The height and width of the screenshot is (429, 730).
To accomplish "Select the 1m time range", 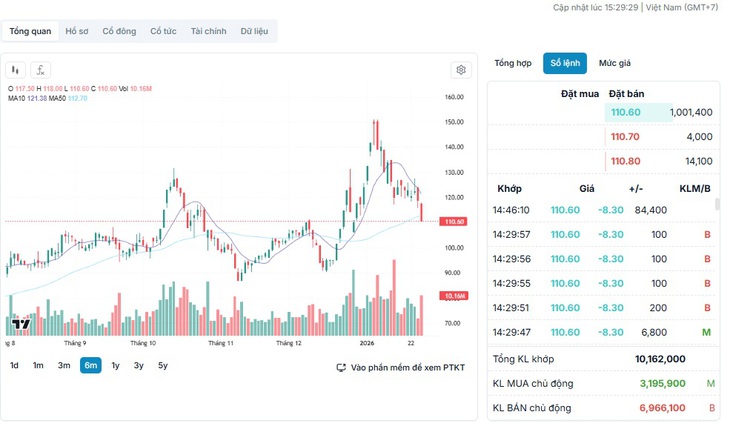I will 38,366.
